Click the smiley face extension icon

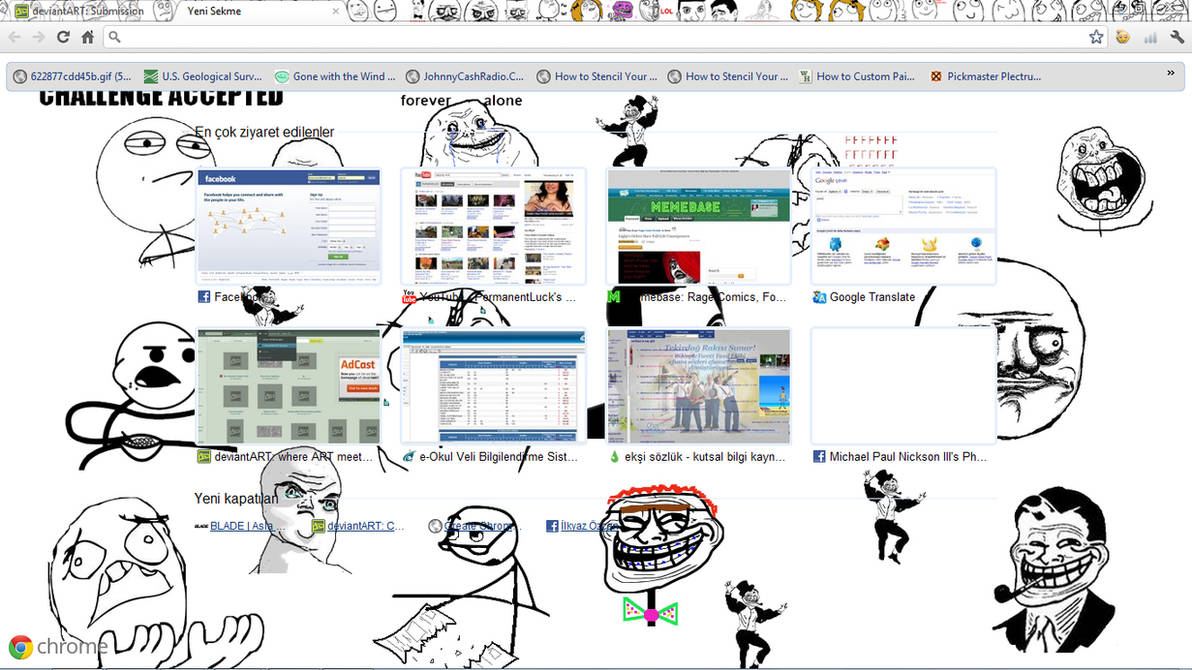click(x=1123, y=37)
